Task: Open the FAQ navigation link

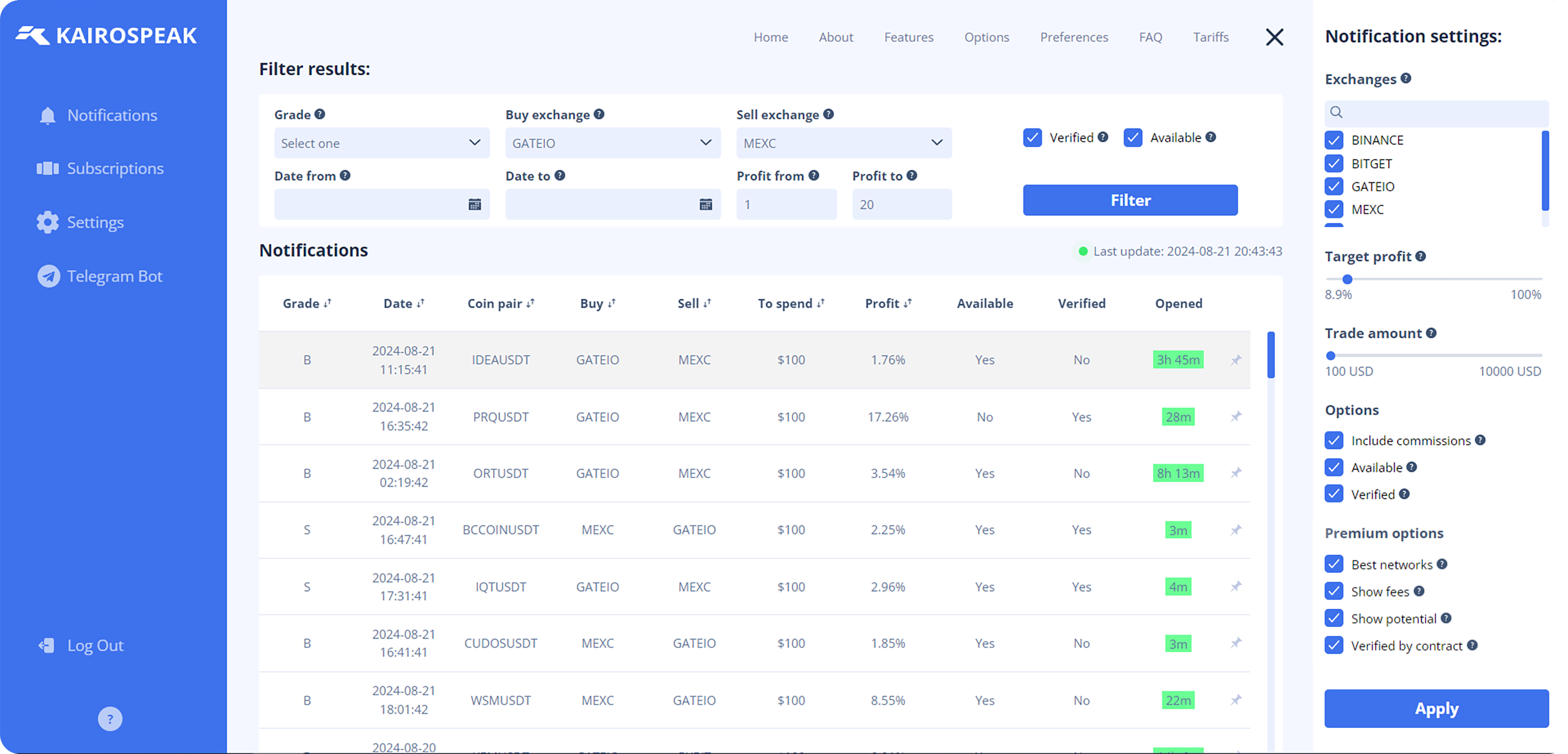Action: point(1151,37)
